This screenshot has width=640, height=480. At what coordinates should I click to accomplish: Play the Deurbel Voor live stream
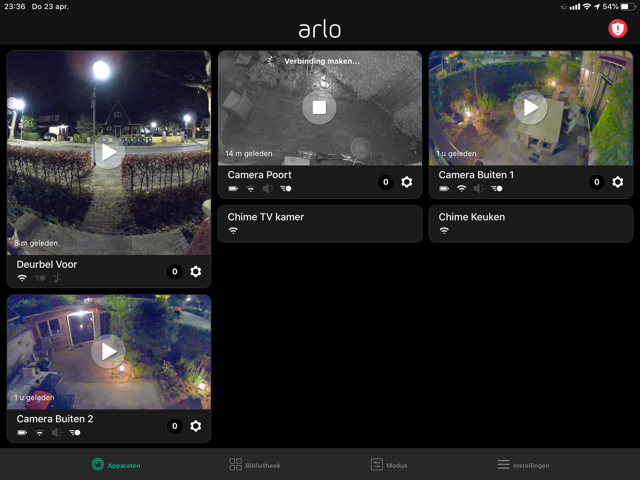pos(109,152)
